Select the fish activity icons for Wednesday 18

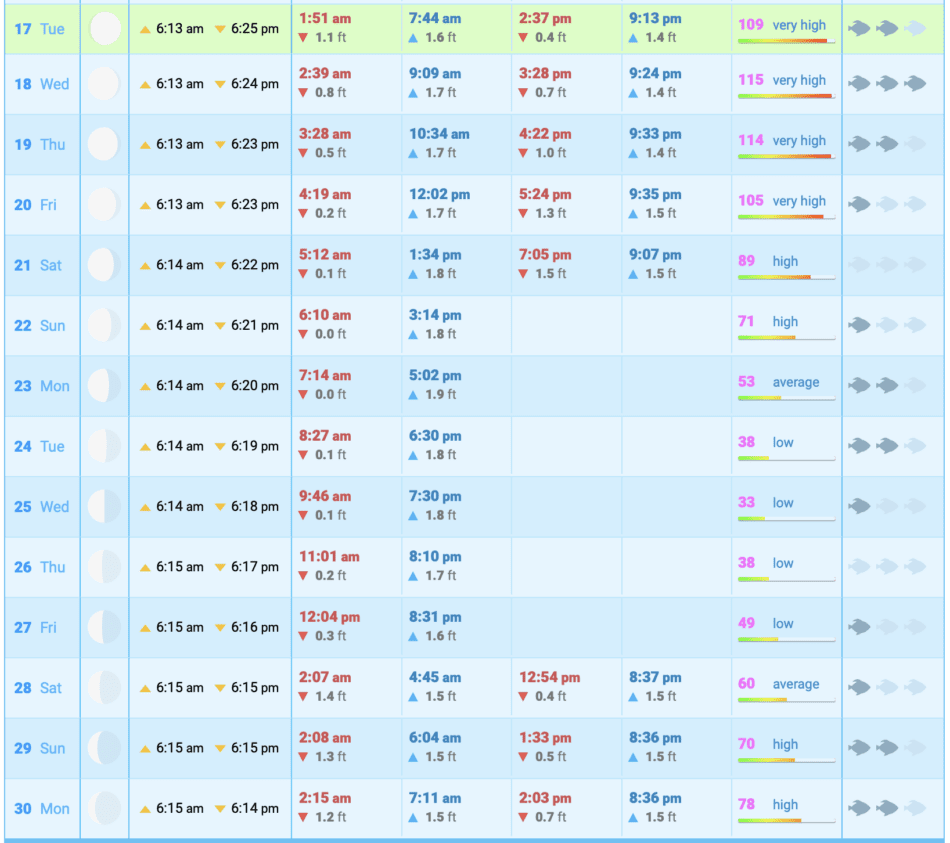(886, 84)
